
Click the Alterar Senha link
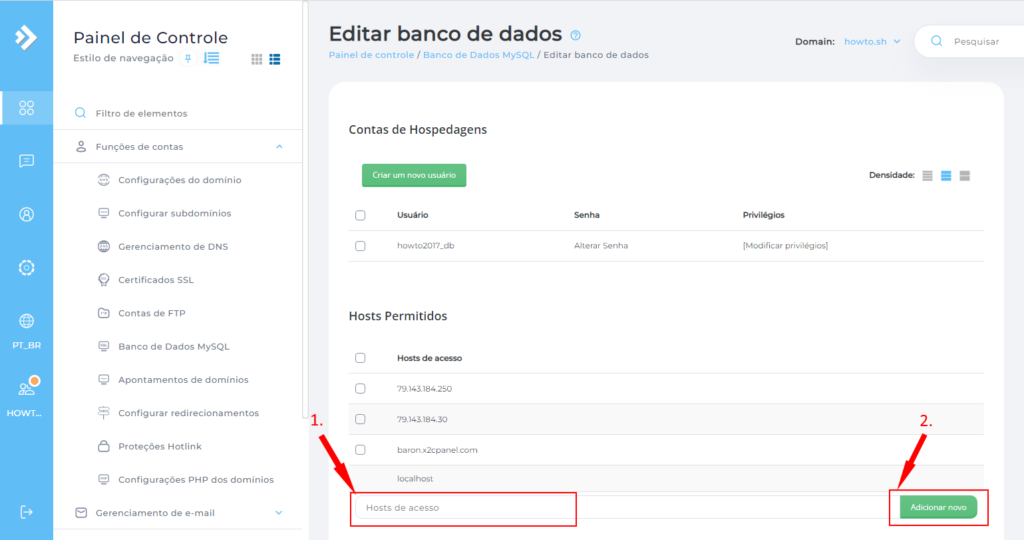[x=601, y=245]
